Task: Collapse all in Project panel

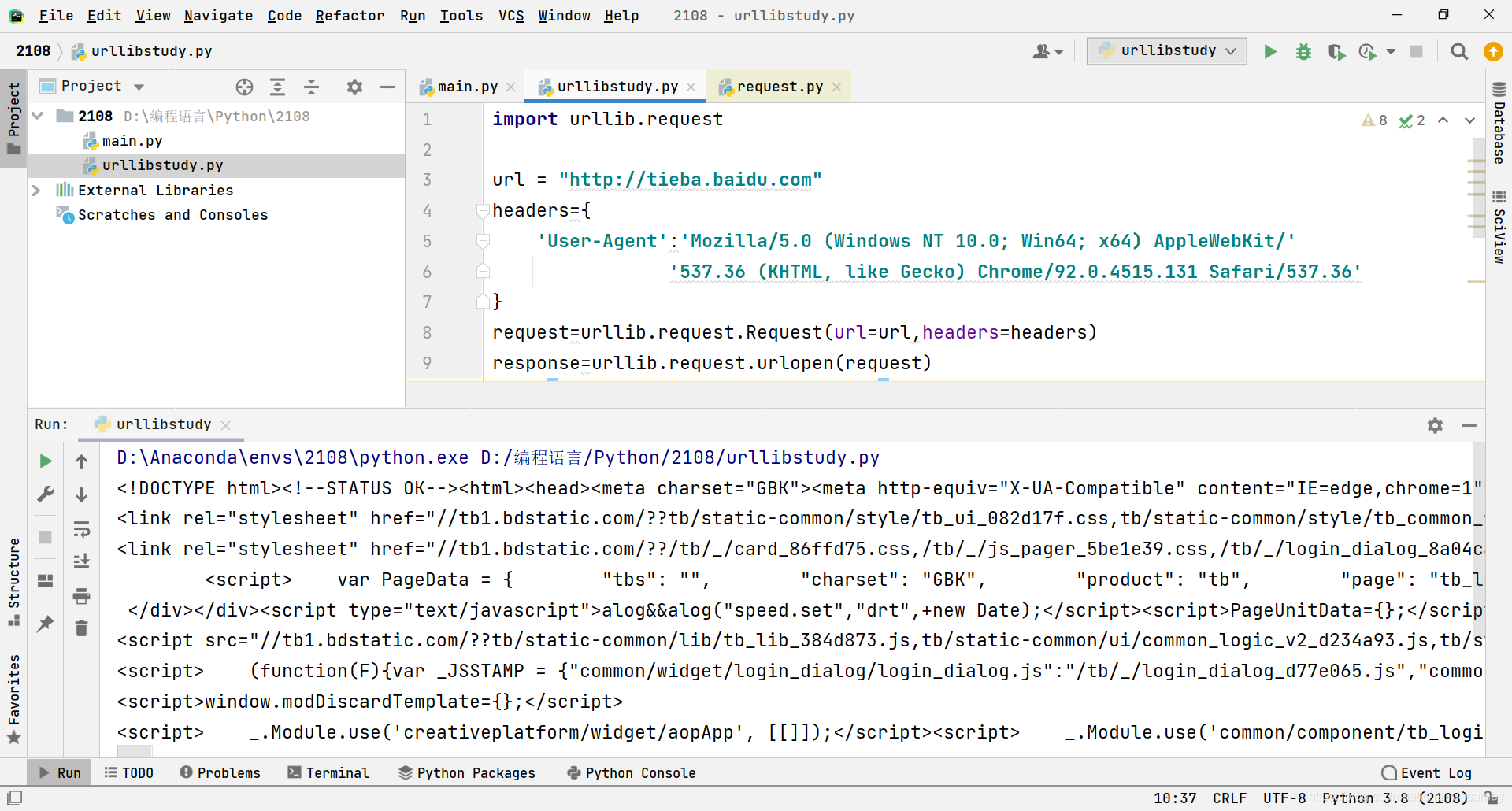Action: coord(311,87)
